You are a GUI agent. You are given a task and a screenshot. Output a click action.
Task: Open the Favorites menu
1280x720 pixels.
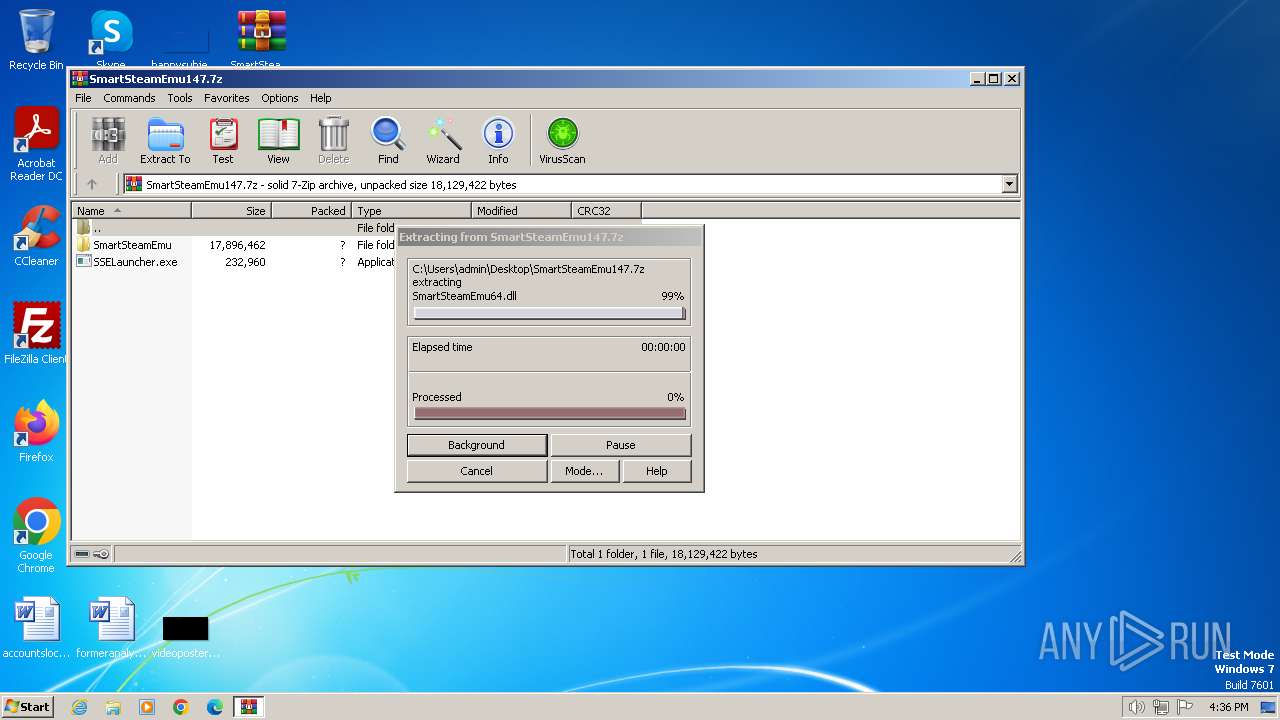(x=227, y=98)
